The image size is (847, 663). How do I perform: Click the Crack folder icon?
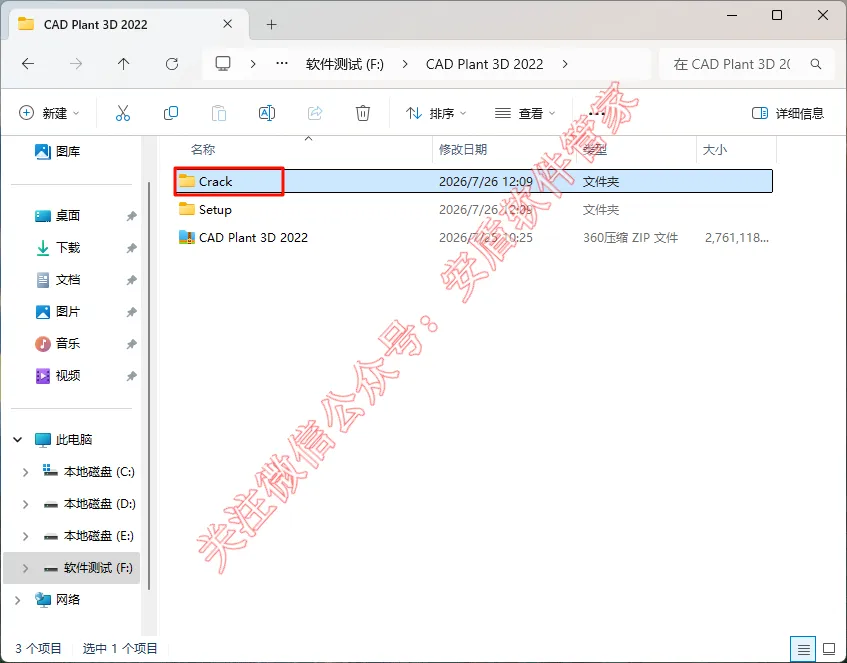coord(187,181)
